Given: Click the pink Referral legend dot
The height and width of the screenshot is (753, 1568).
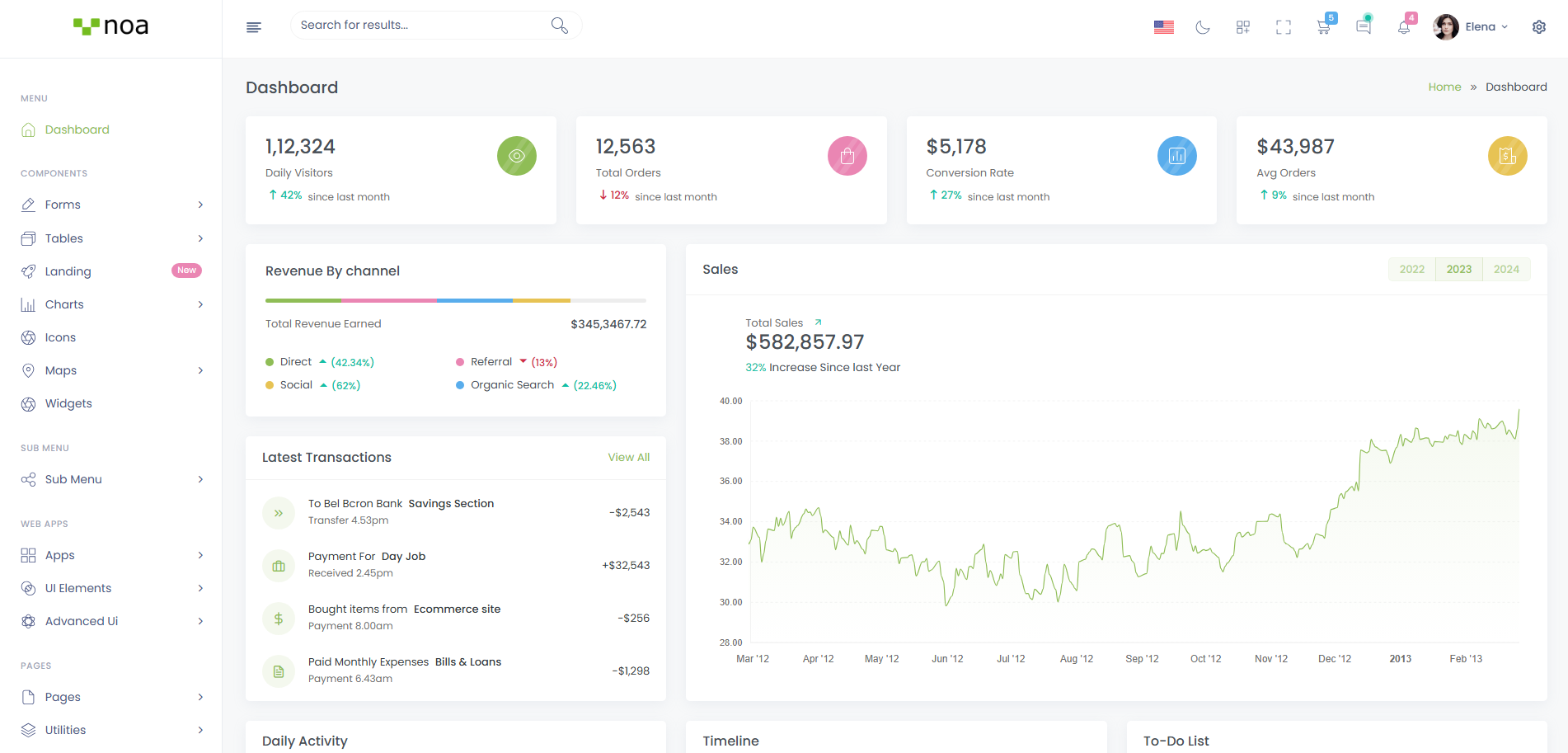Looking at the screenshot, I should coord(460,362).
